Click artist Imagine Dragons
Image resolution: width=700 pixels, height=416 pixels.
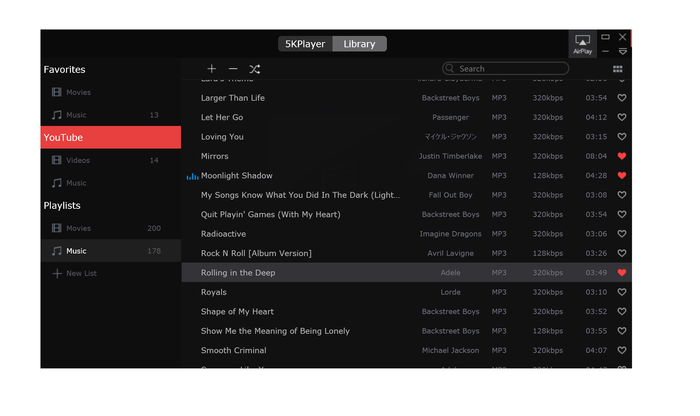(x=450, y=234)
